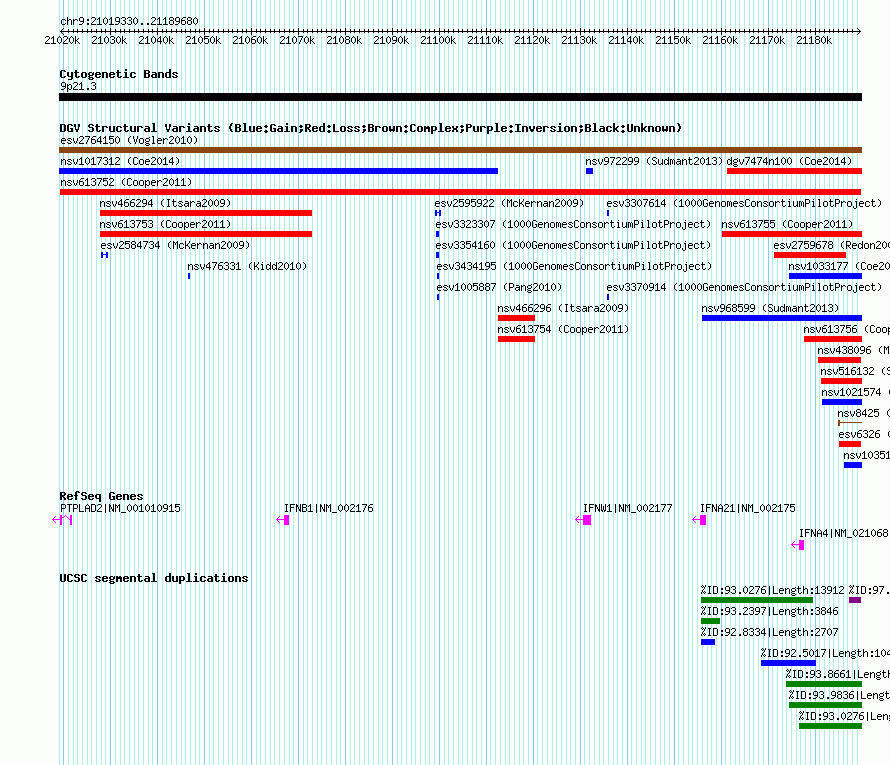Click the IFNA21 gene arrow glyph
Screen dimensions: 890x765
tap(699, 520)
